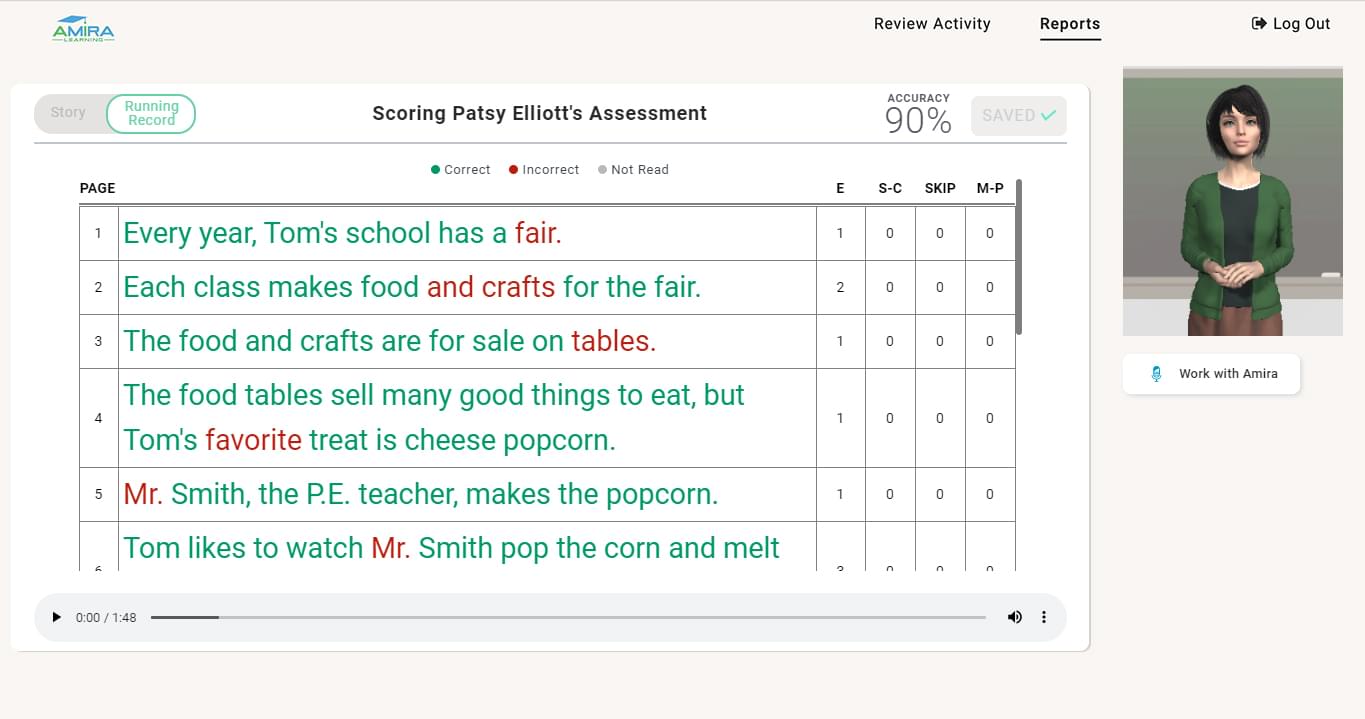Image resolution: width=1365 pixels, height=719 pixels.
Task: Click the Amira Learning logo
Action: click(83, 29)
